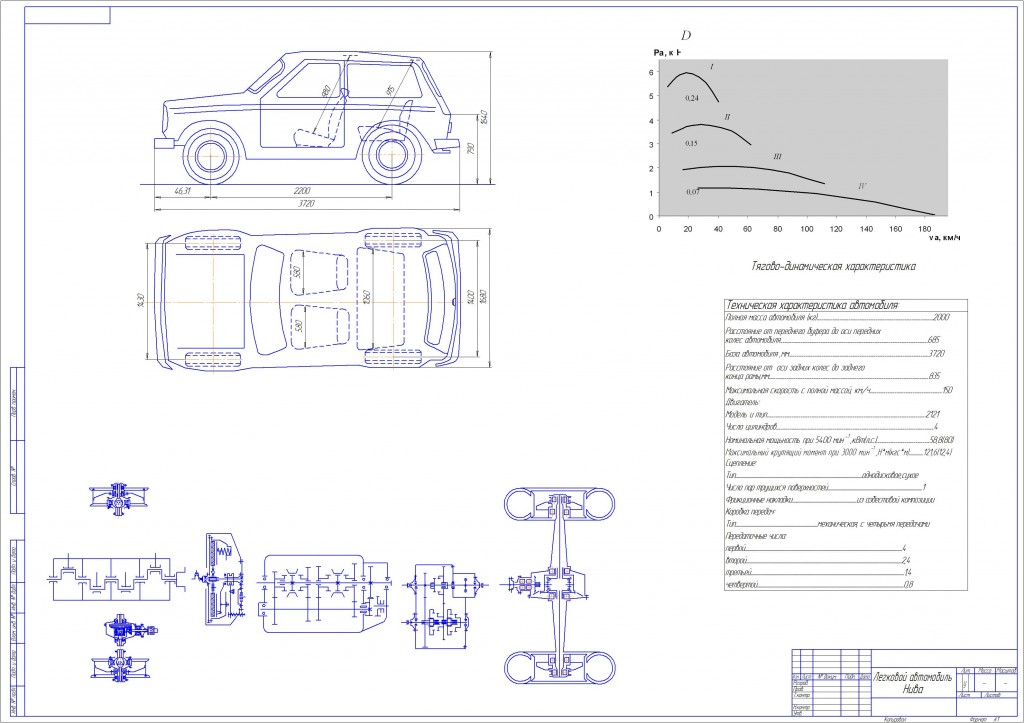Click the value 685 in the specification table
This screenshot has width=1024, height=723.
933,340
